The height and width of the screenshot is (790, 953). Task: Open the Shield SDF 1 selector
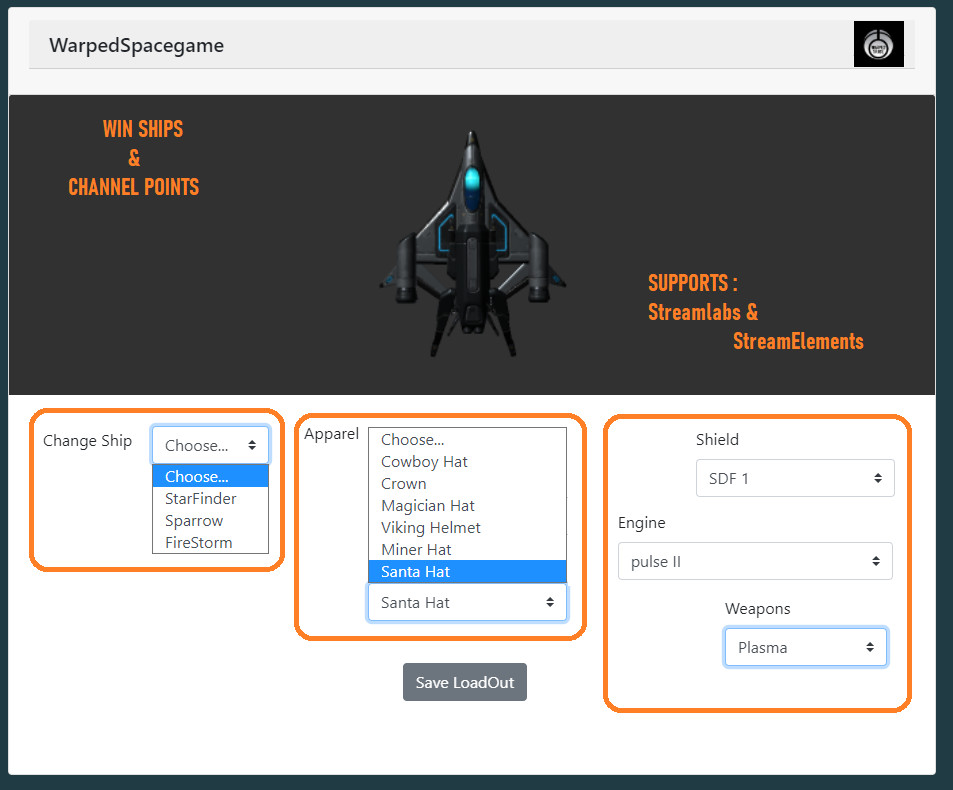pos(795,478)
